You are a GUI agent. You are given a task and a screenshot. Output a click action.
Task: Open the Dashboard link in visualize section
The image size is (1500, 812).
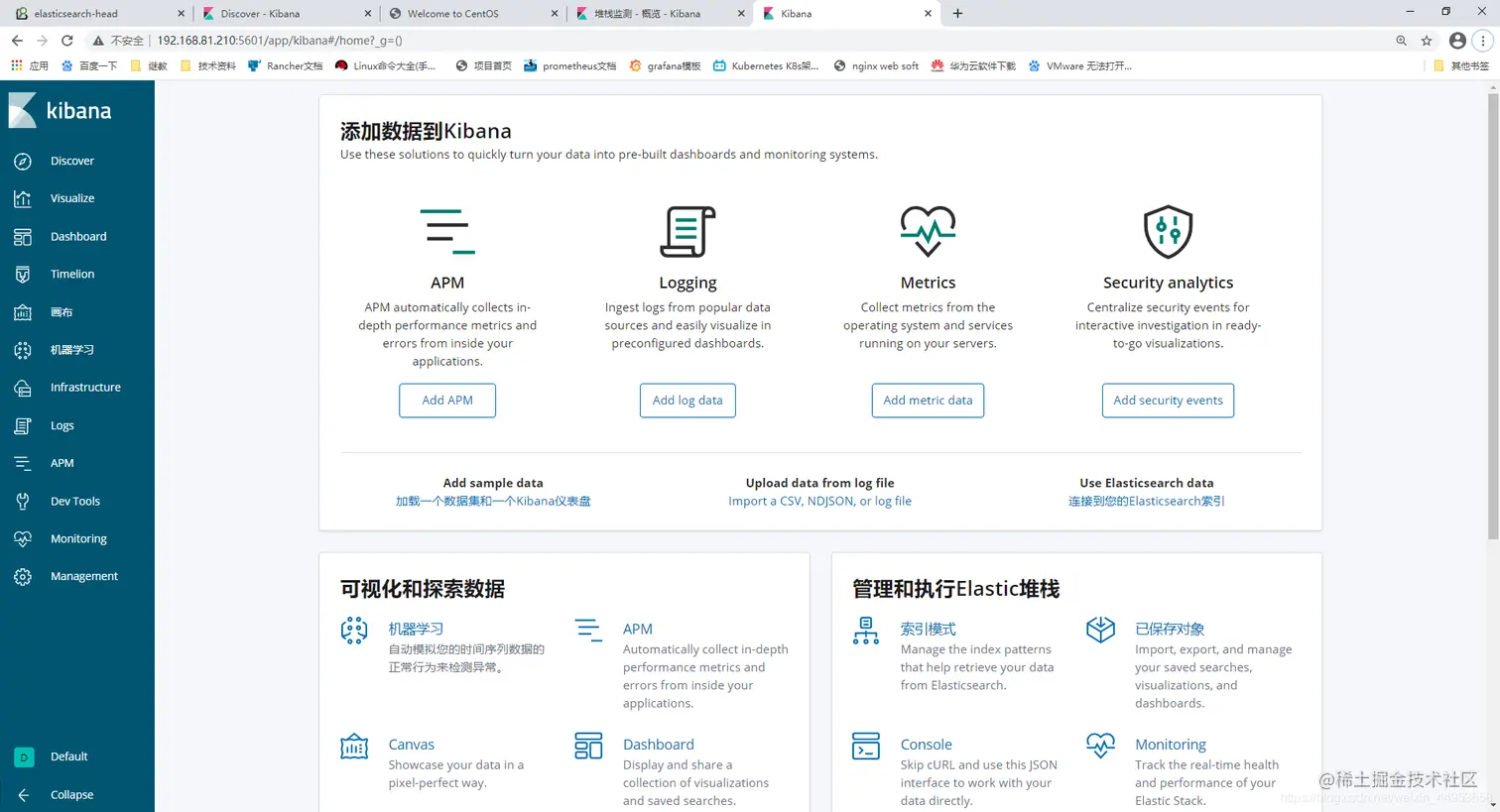tap(659, 745)
